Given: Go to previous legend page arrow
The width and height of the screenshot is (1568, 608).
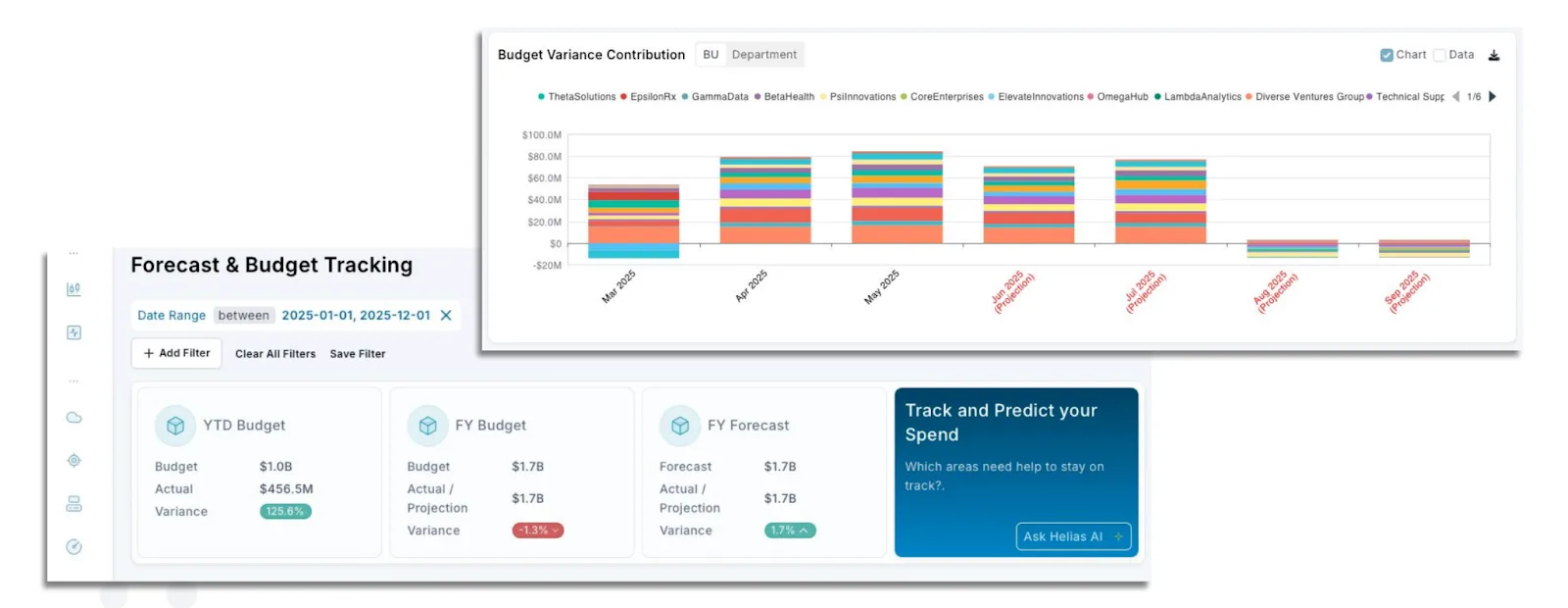Looking at the screenshot, I should coord(1455,96).
